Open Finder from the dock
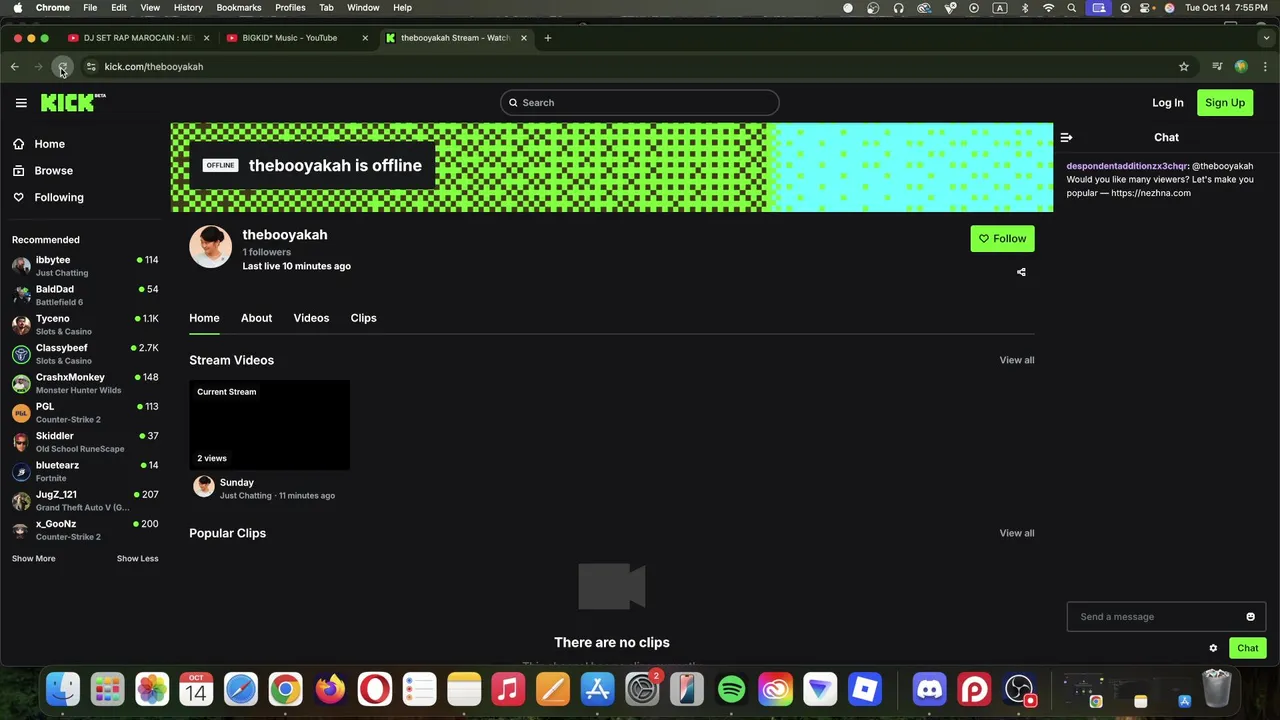 63,689
